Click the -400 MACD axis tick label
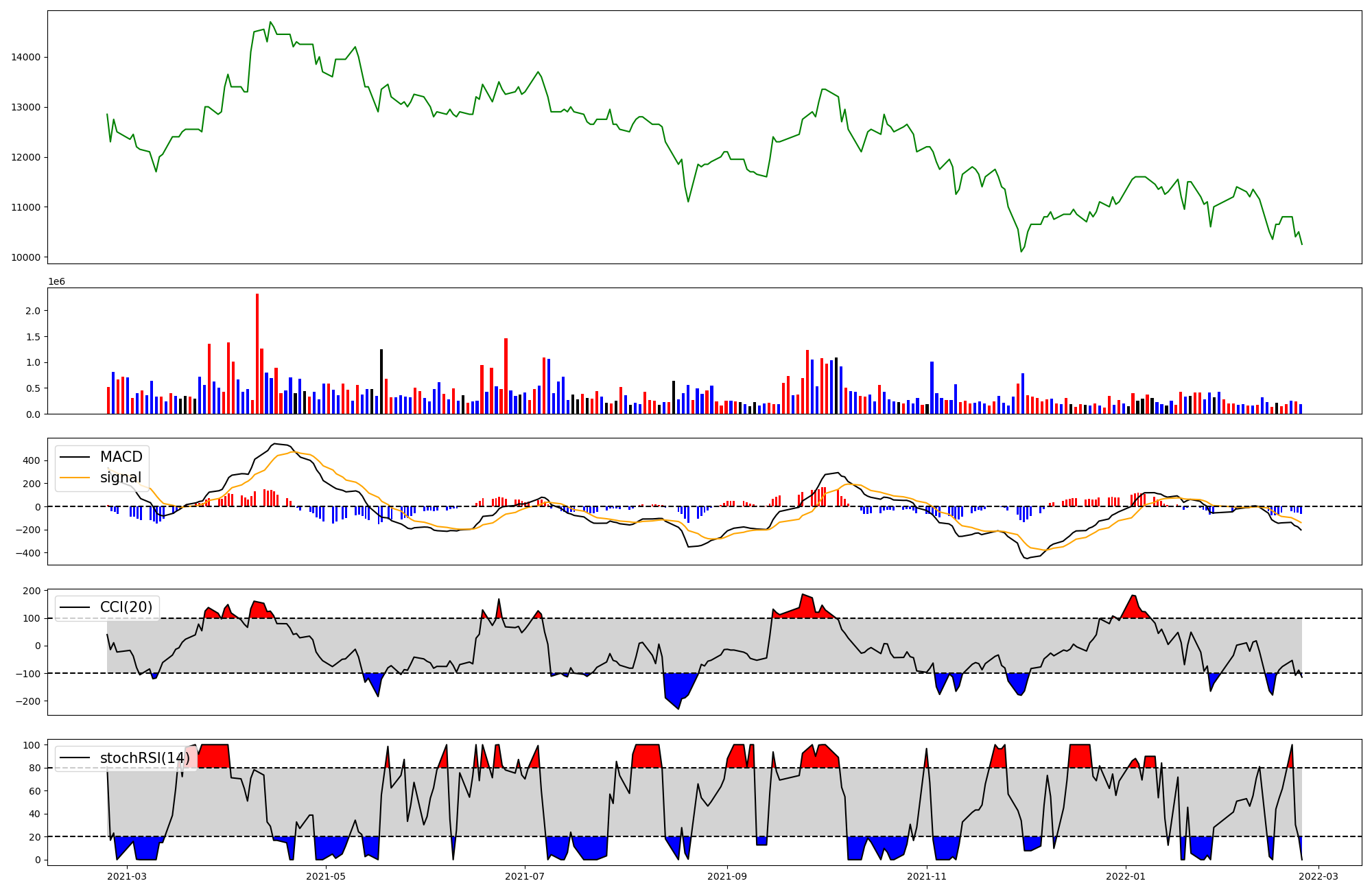The height and width of the screenshot is (892, 1372). (29, 554)
